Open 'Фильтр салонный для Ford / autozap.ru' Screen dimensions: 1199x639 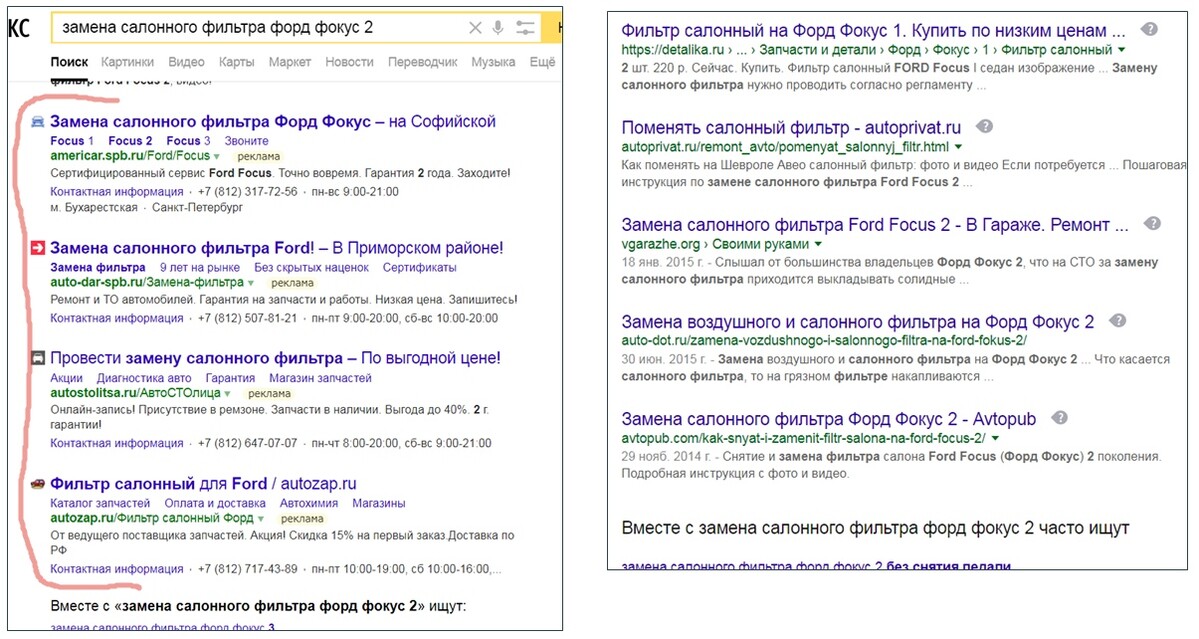pyautogui.click(x=203, y=484)
